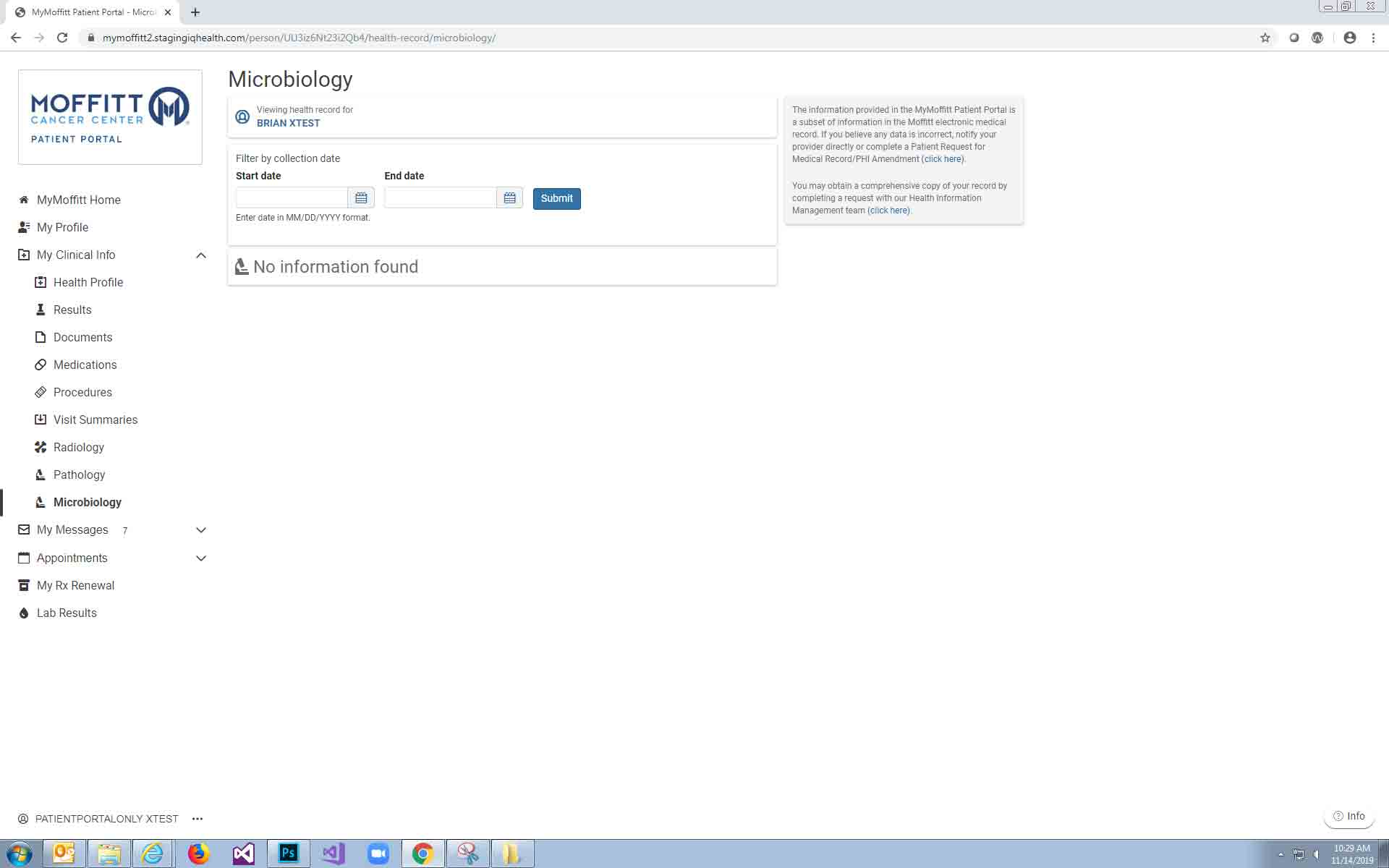Expand the Appointments section
The image size is (1389, 868).
[201, 558]
